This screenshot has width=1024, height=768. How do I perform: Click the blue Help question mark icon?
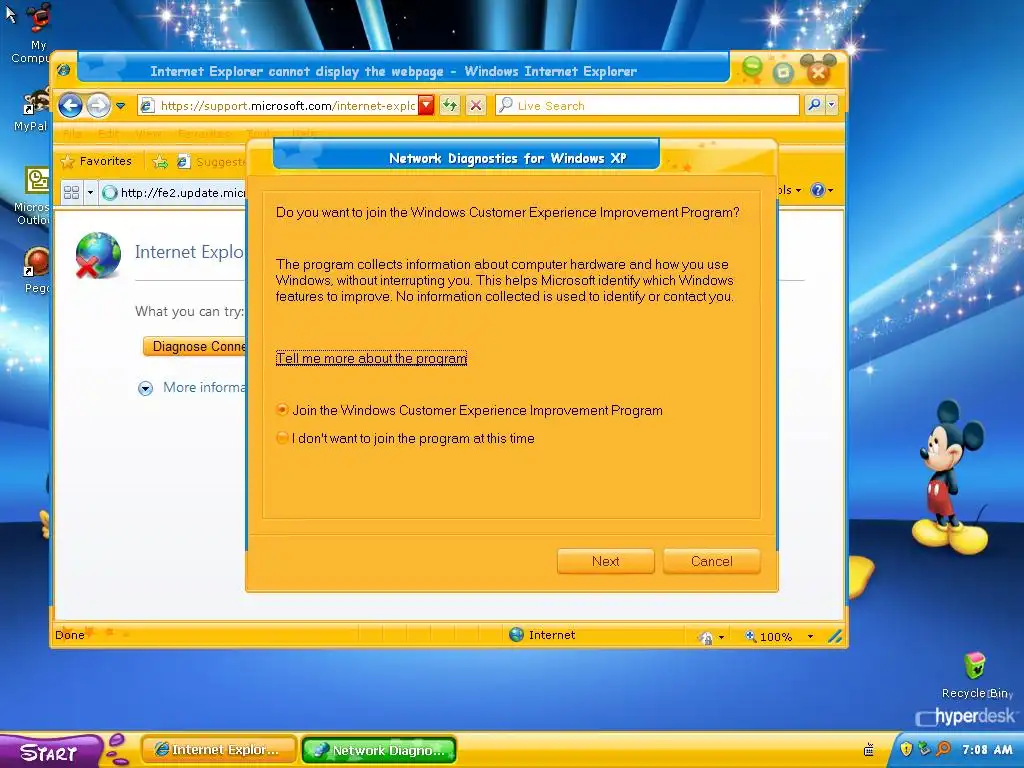pos(817,190)
